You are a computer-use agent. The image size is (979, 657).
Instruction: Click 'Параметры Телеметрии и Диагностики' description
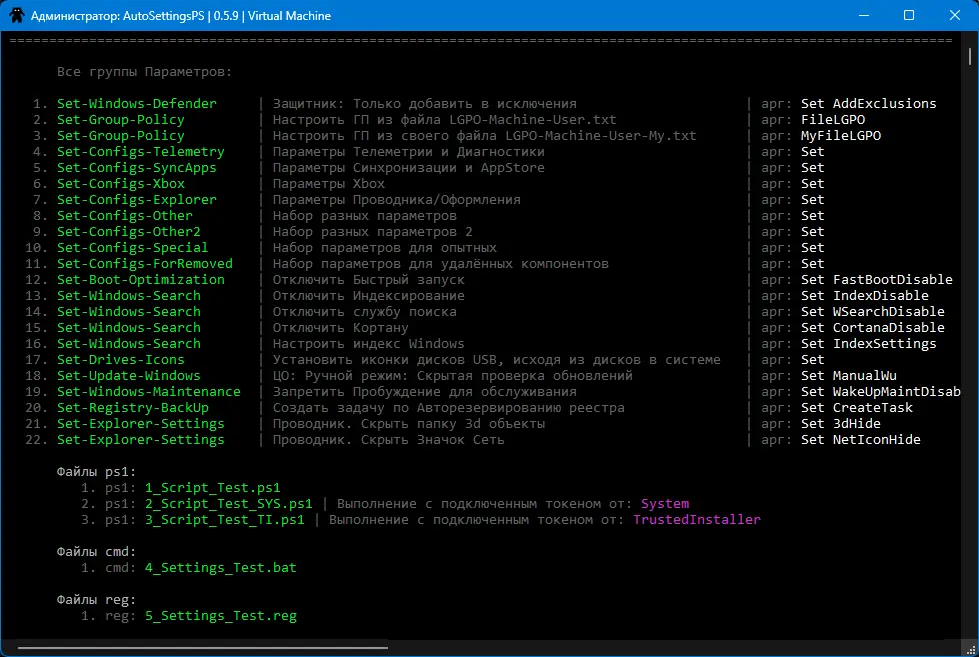(x=408, y=152)
